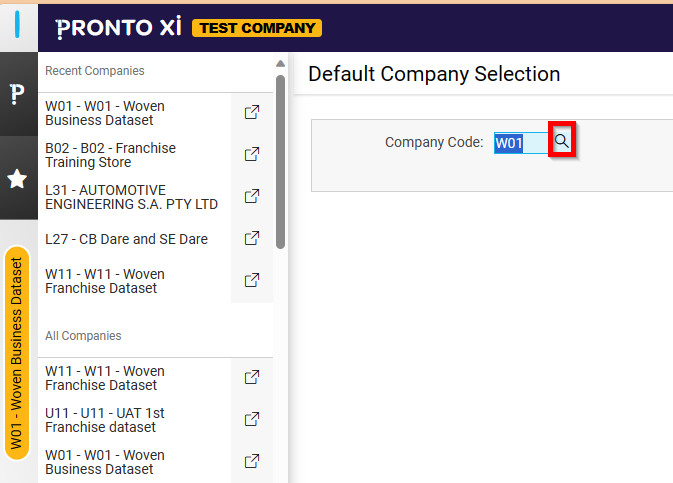Screen dimensions: 673x483
Task: Open B02 Franchise Training Store in new window
Action: 252,155
